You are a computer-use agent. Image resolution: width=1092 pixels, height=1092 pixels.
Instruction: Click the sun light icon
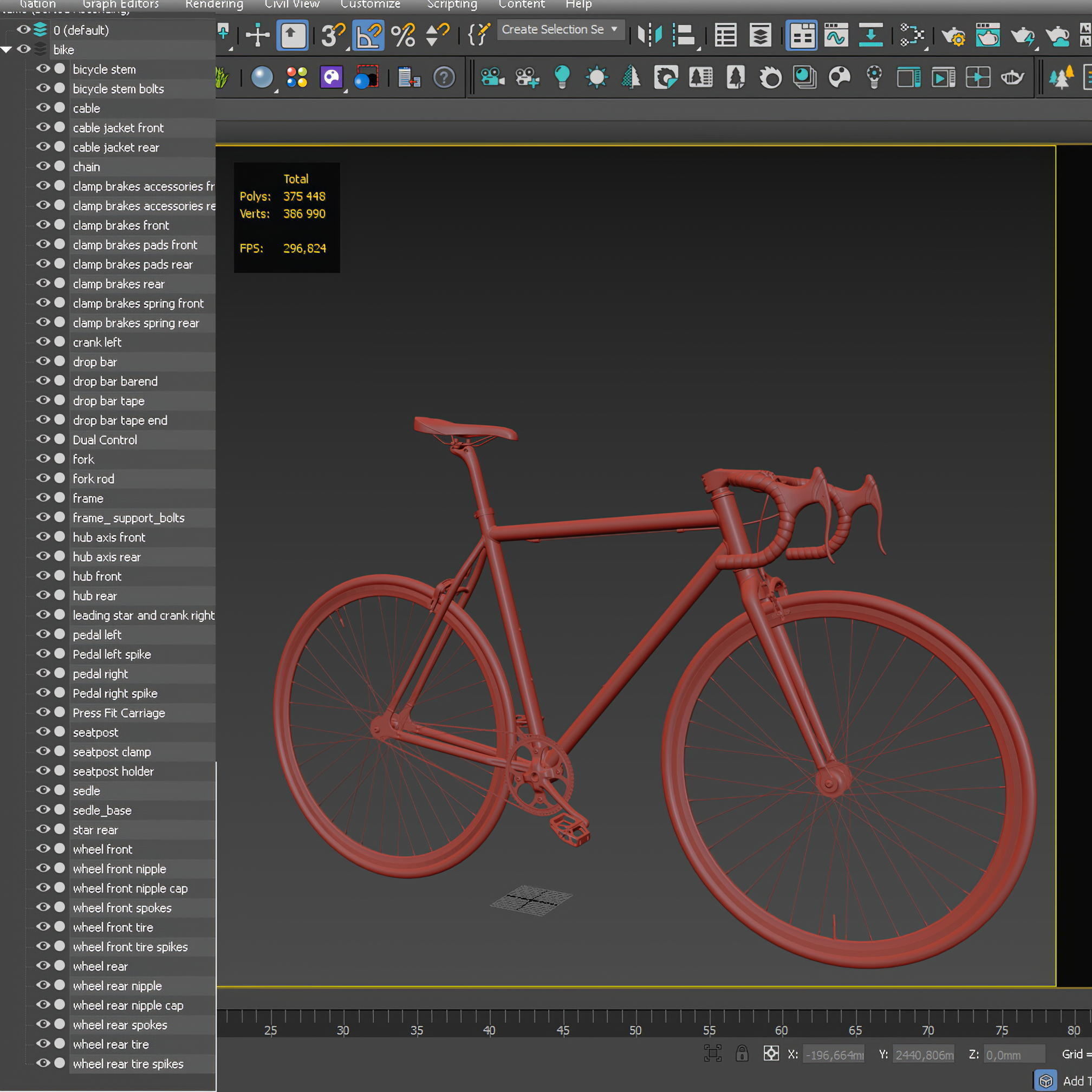coord(597,77)
